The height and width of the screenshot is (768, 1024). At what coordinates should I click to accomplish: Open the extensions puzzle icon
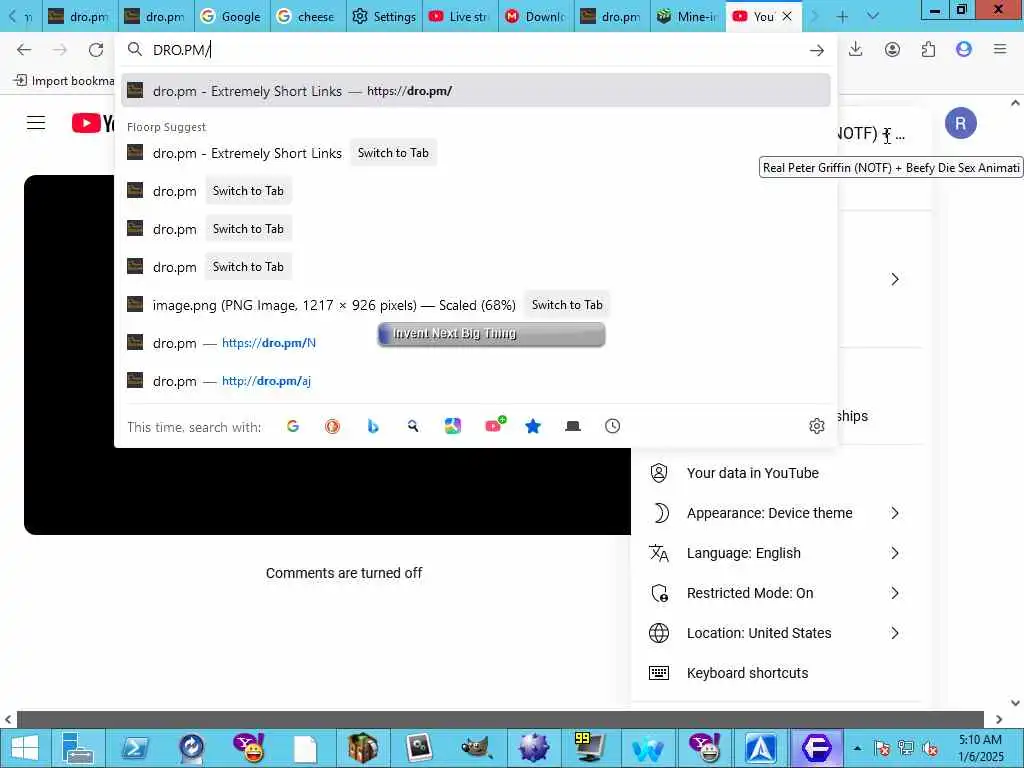pyautogui.click(x=928, y=50)
